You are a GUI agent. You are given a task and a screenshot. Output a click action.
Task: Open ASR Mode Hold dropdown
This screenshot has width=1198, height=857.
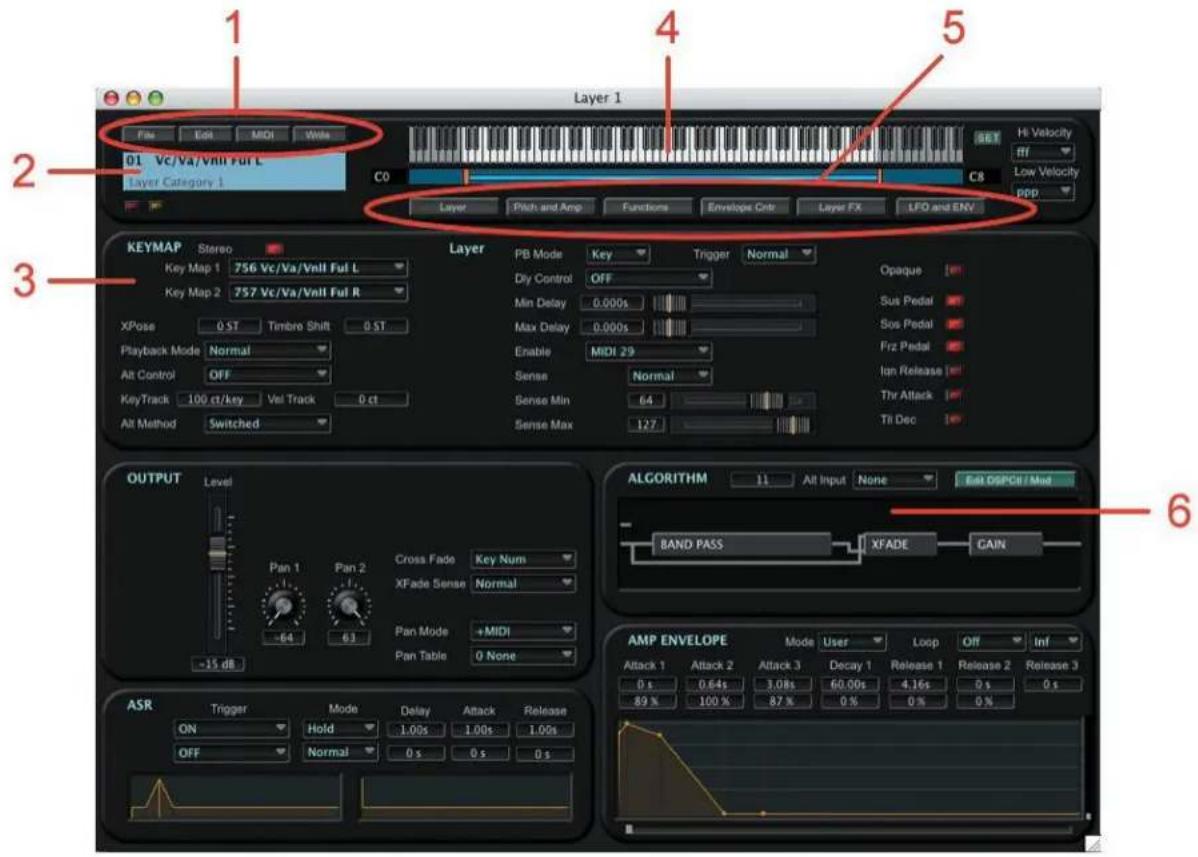[341, 729]
